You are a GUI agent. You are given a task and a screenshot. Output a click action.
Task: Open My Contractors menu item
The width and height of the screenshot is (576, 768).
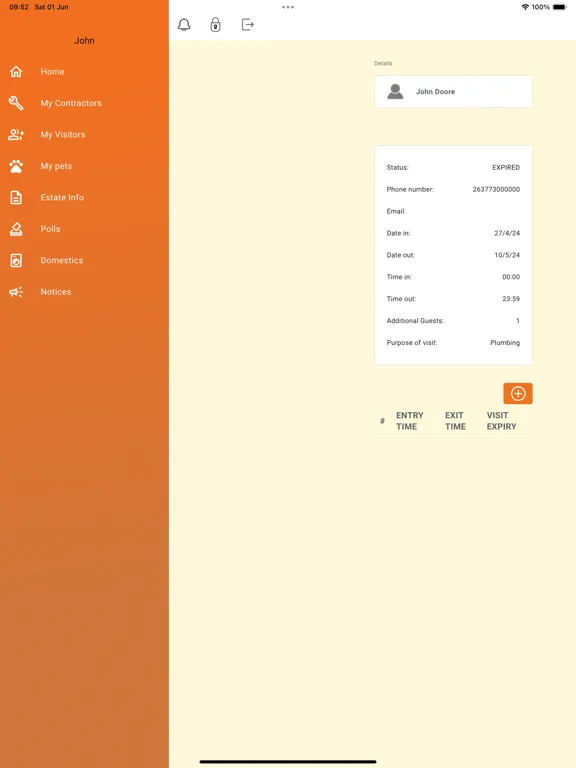pyautogui.click(x=71, y=103)
